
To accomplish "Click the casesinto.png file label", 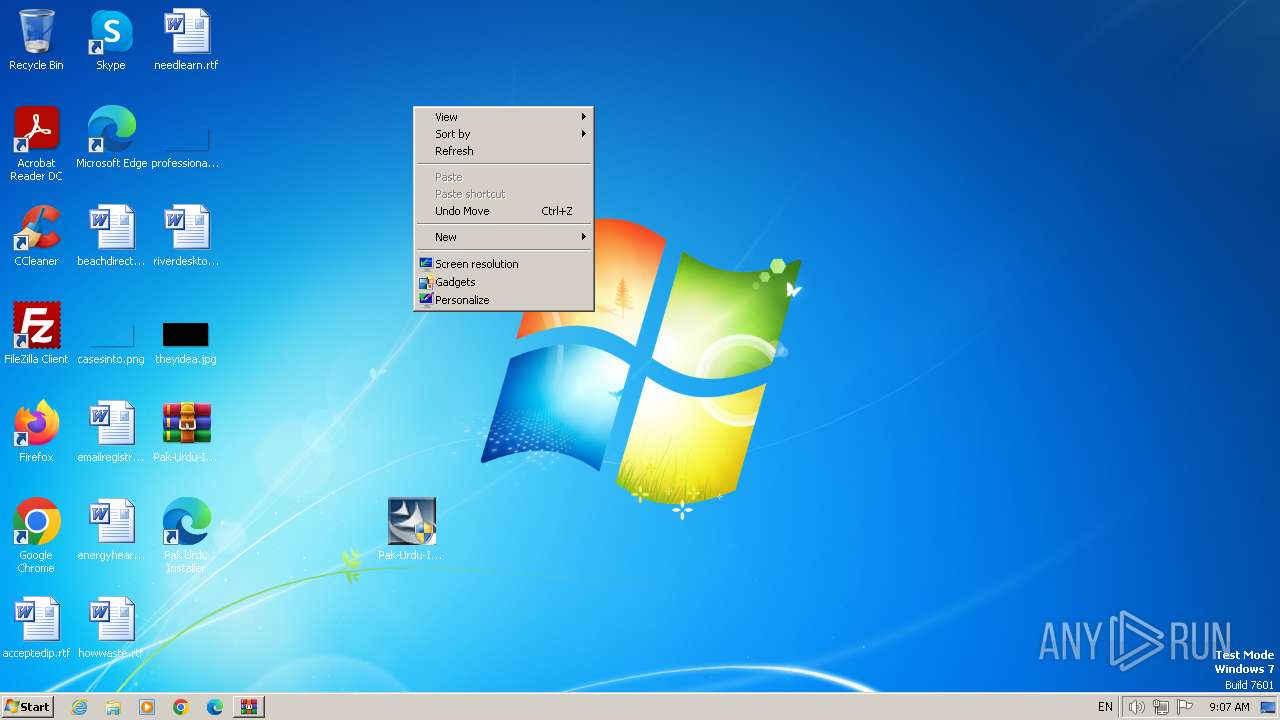I will [x=111, y=359].
